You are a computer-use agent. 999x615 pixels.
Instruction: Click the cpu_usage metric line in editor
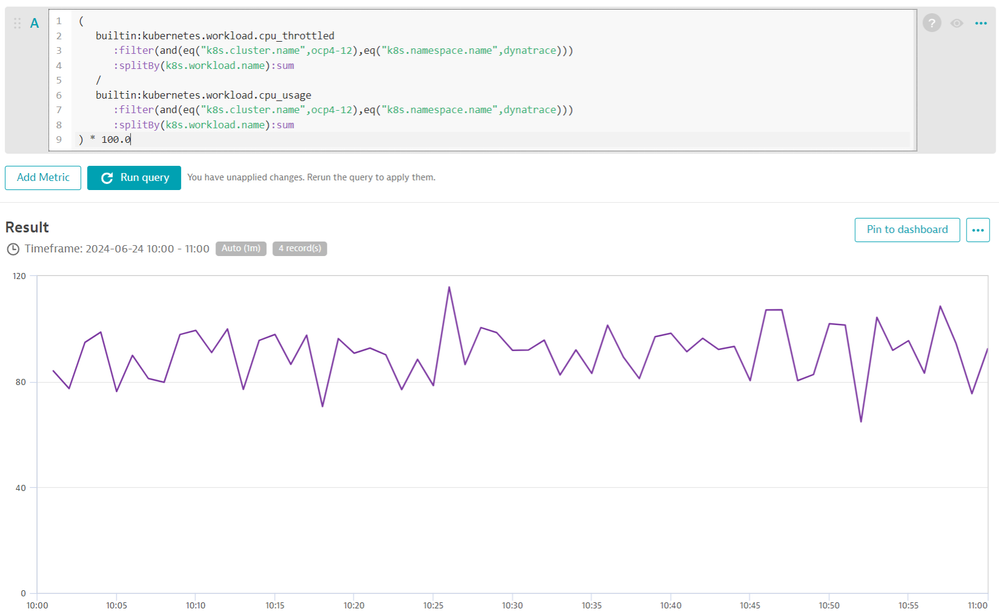(x=203, y=95)
